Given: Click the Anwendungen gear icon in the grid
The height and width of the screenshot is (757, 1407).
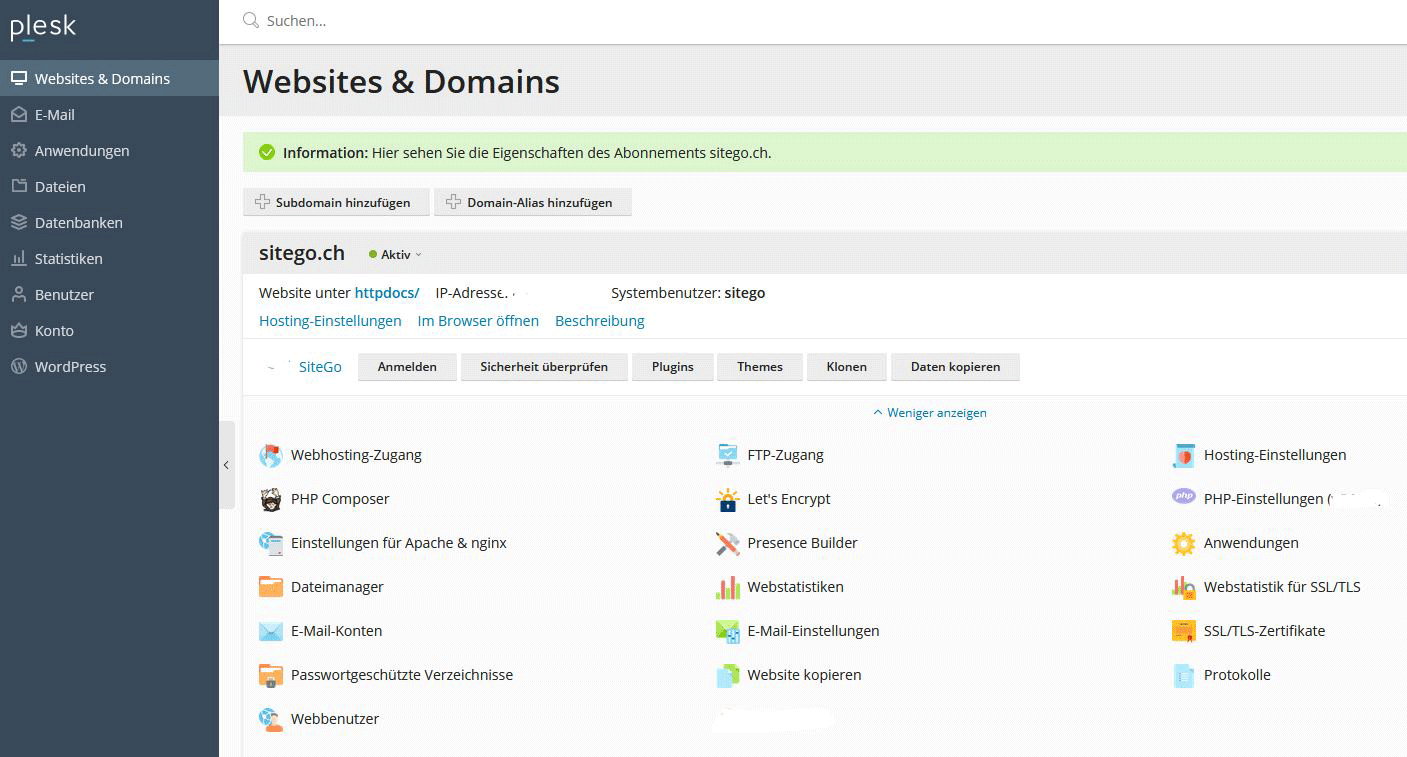Looking at the screenshot, I should 1184,543.
